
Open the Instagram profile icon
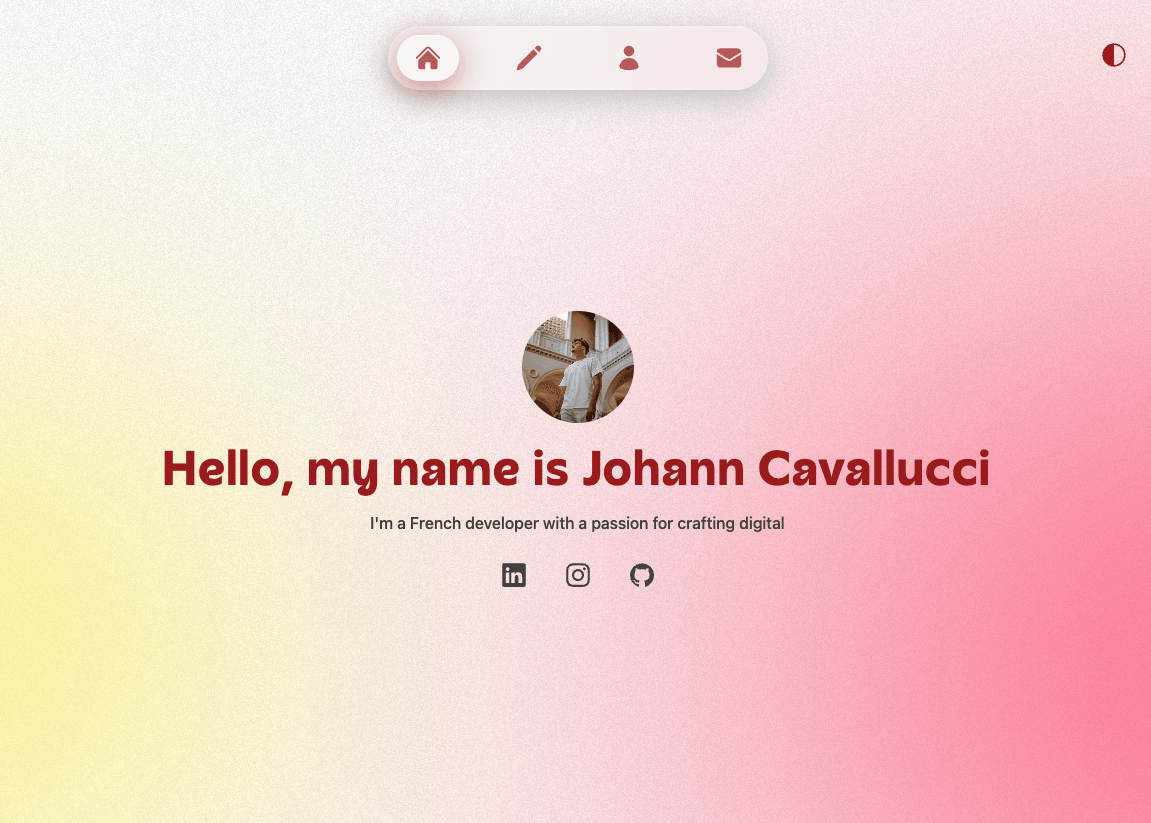578,575
